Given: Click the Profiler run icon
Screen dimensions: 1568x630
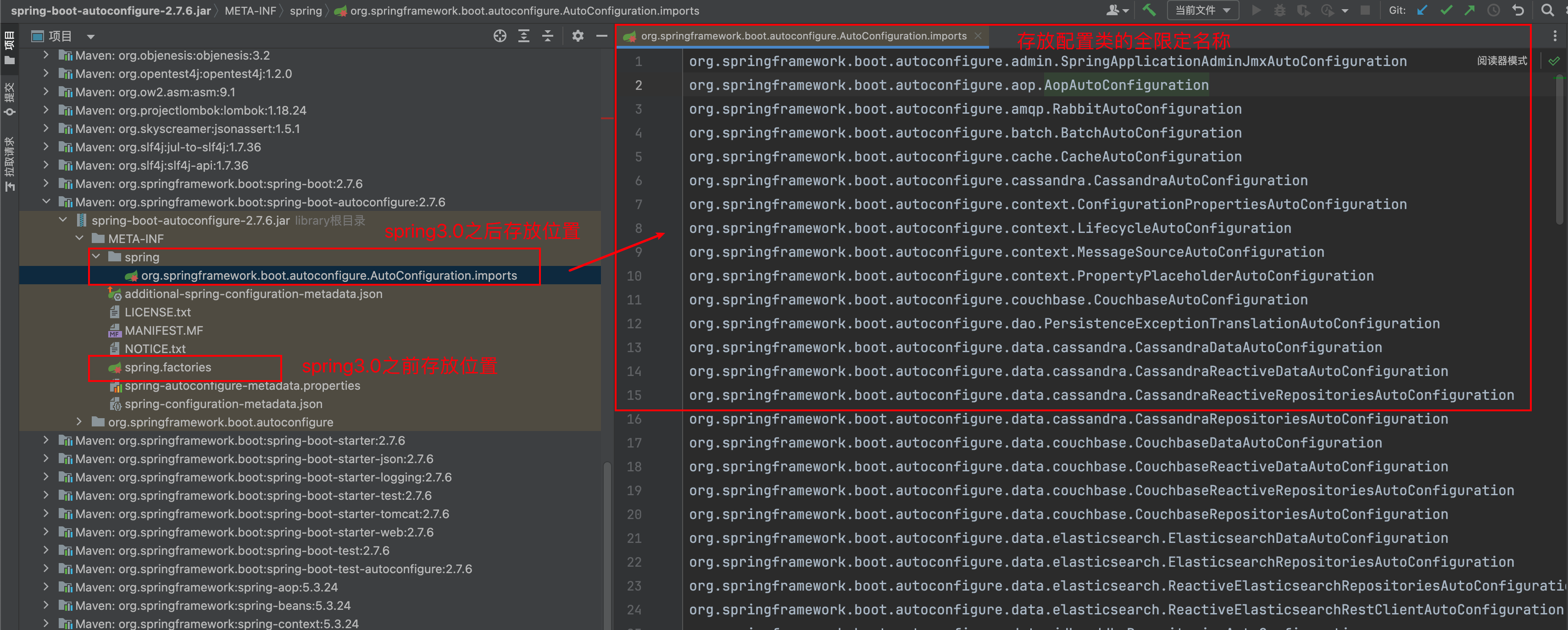Looking at the screenshot, I should [x=1328, y=11].
